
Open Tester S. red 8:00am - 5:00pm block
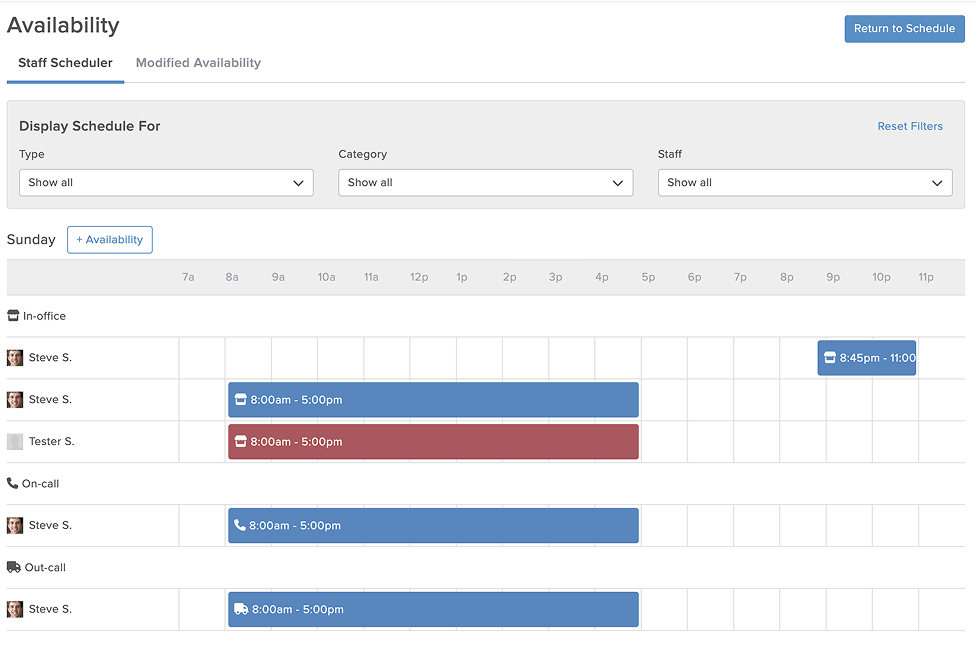(433, 442)
